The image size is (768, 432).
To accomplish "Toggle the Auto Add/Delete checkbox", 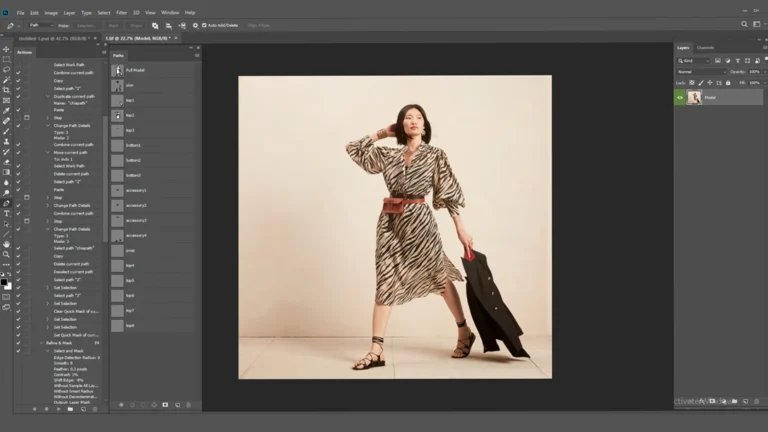I will coord(204,25).
